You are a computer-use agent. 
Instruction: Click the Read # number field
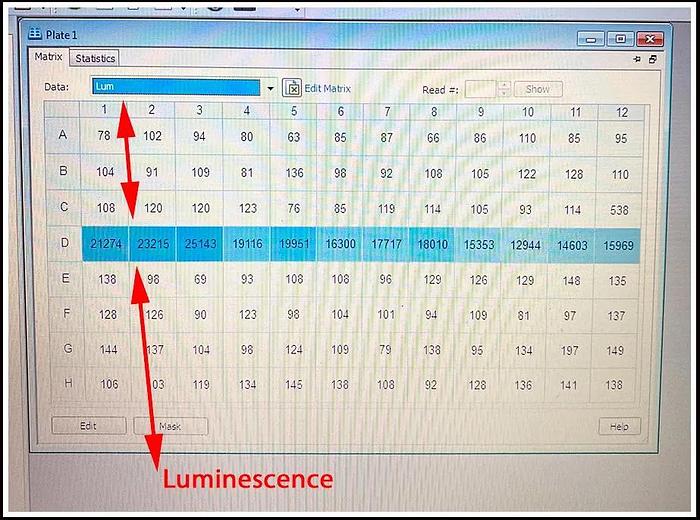480,89
